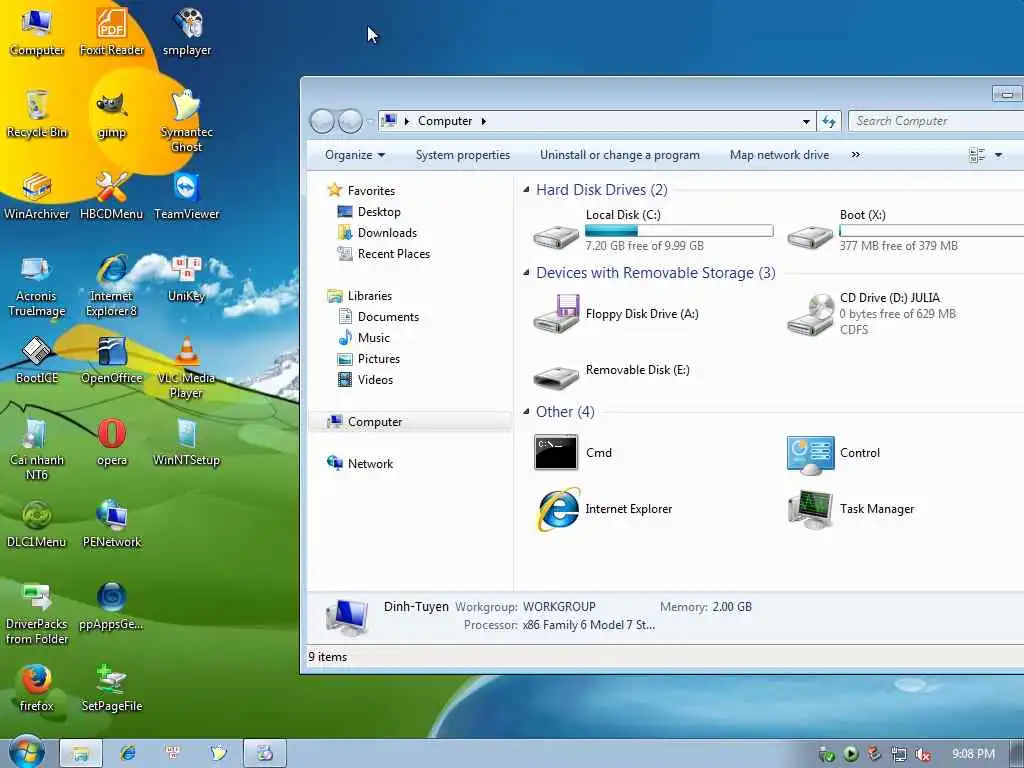Expand address bar history dropdown
The height and width of the screenshot is (768, 1024).
[x=806, y=121]
